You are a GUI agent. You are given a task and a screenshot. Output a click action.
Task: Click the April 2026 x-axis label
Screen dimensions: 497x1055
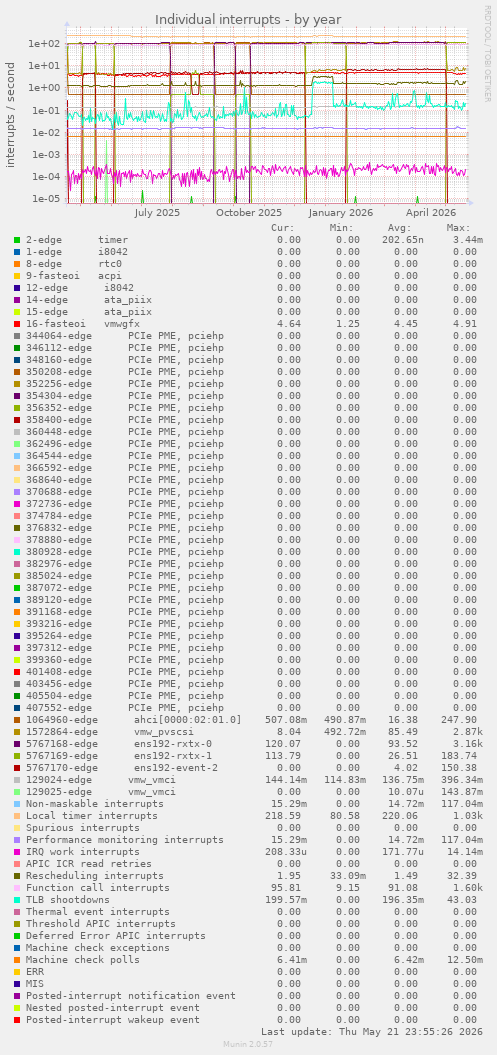click(431, 213)
